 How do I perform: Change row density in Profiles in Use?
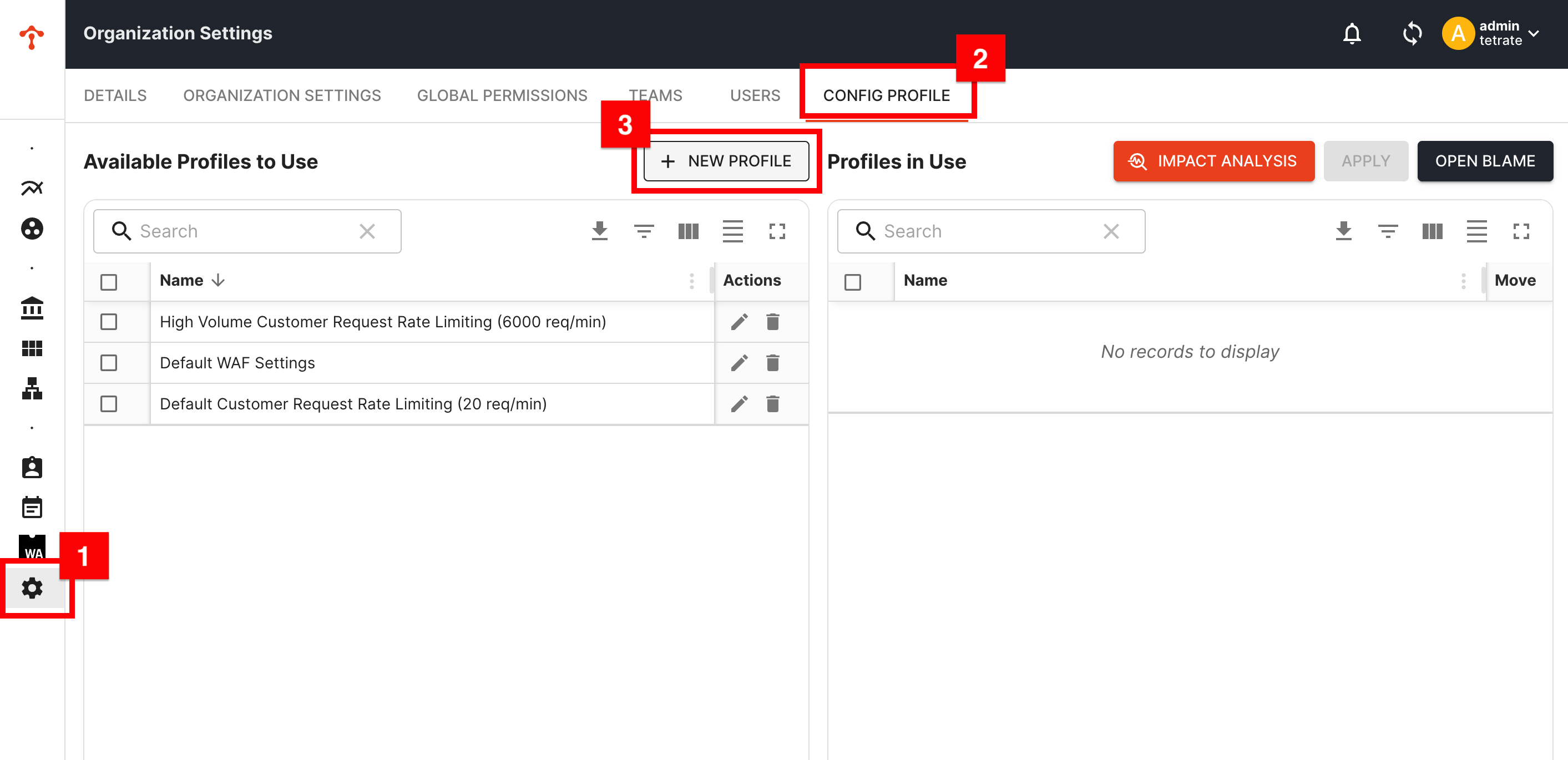click(1476, 231)
